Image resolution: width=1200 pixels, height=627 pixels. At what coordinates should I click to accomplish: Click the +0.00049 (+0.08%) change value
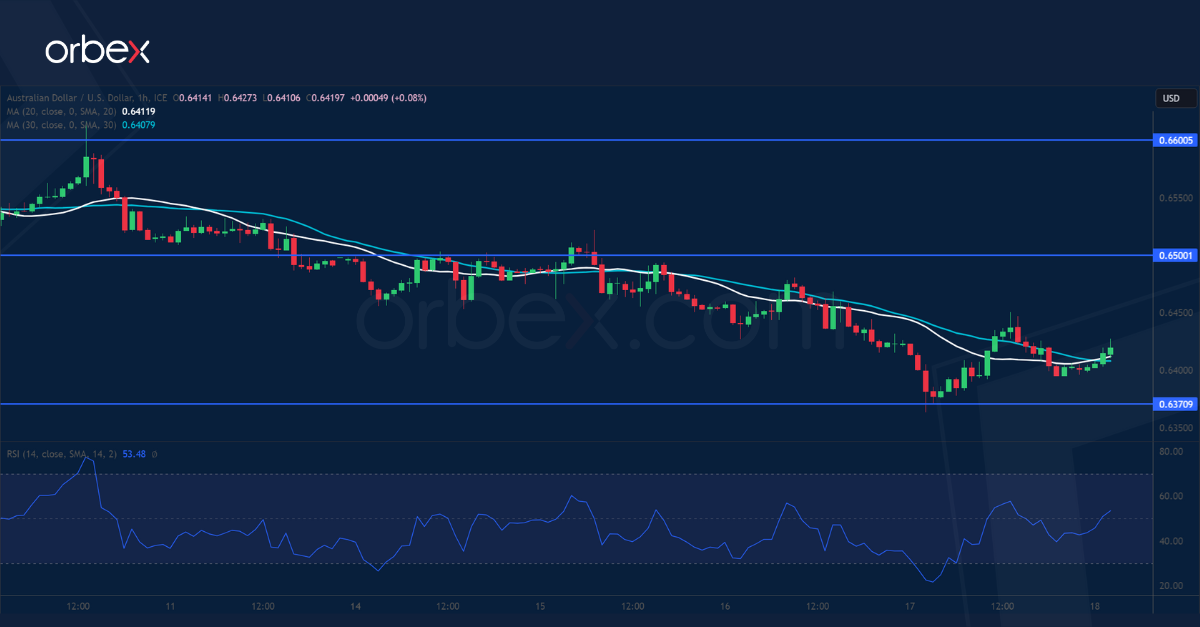[390, 98]
